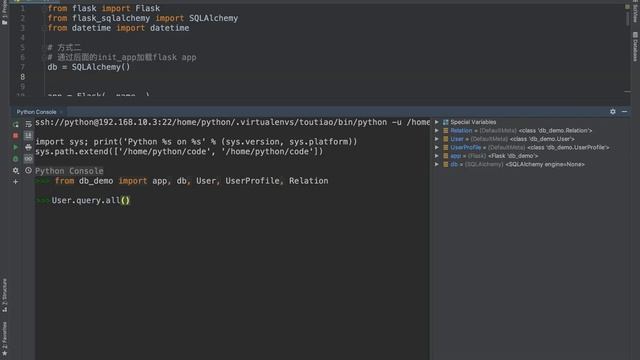Execute current statement with the green play icon
Screen dimensions: 640x360
16,147
